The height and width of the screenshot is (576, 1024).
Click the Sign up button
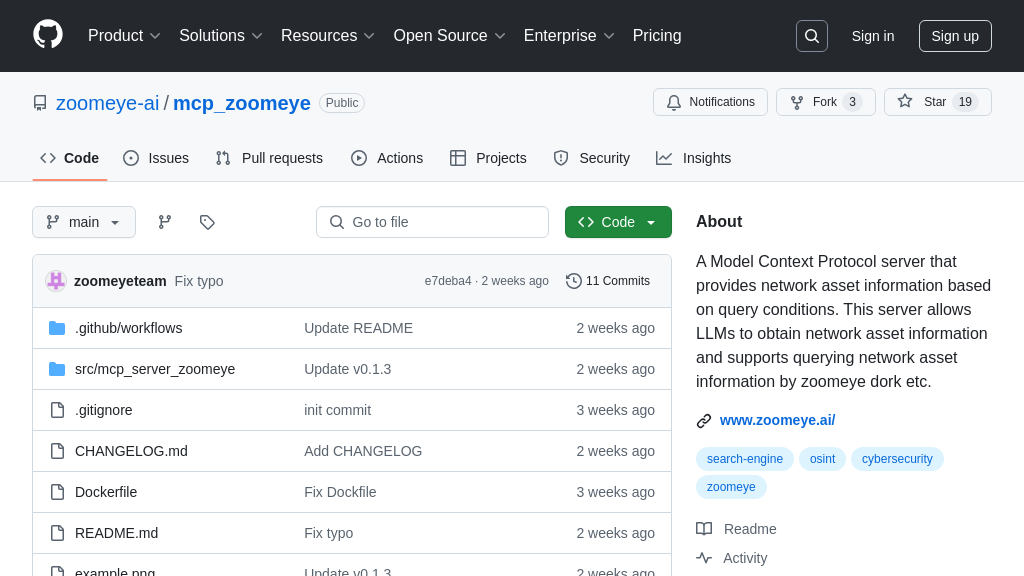point(955,36)
